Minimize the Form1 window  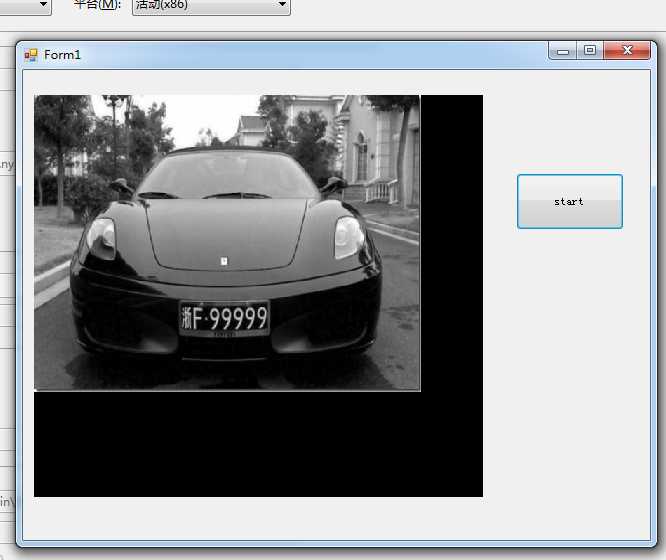coord(563,51)
